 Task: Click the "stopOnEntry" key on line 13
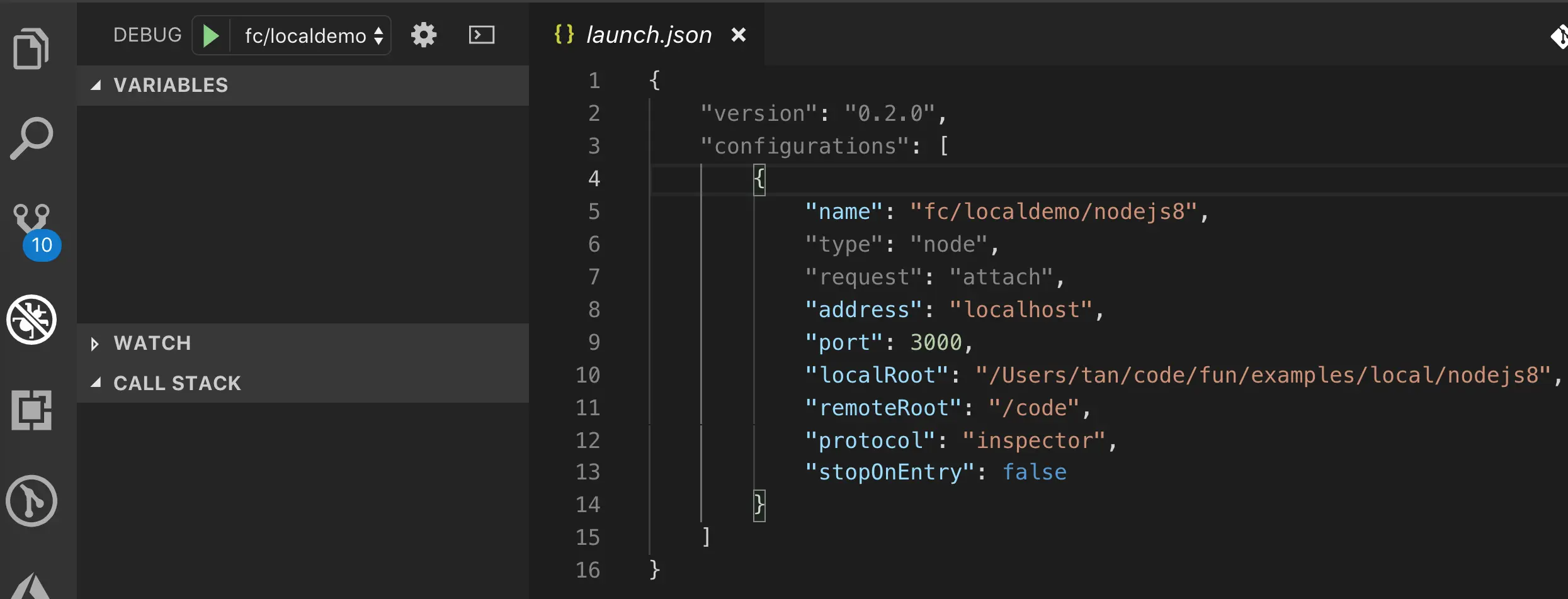click(890, 472)
